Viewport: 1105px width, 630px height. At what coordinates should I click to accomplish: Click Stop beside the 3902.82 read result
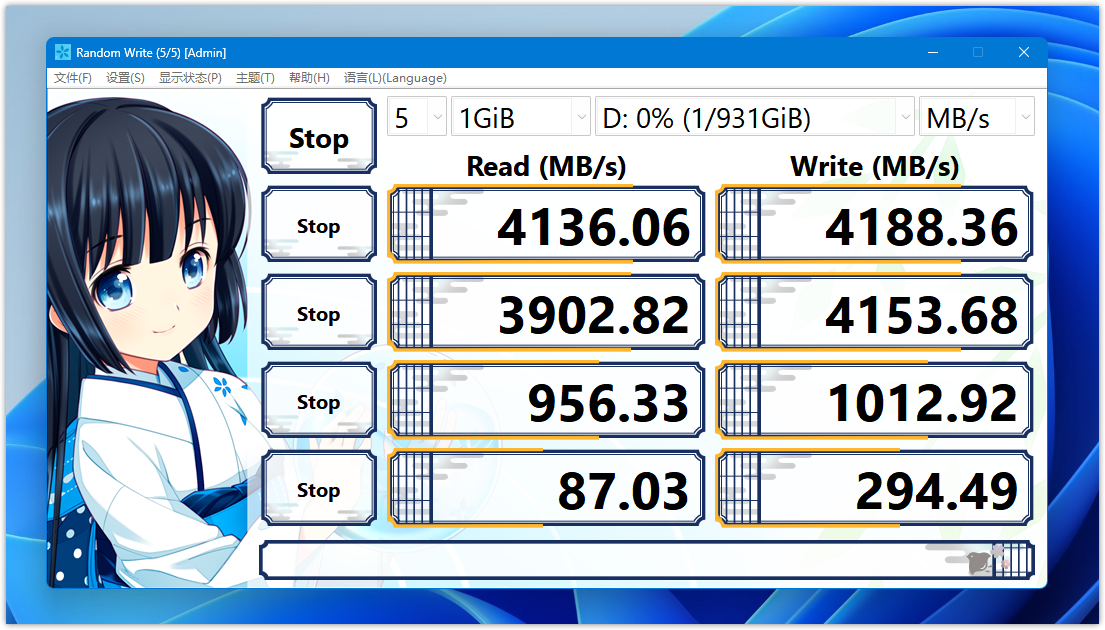click(318, 315)
